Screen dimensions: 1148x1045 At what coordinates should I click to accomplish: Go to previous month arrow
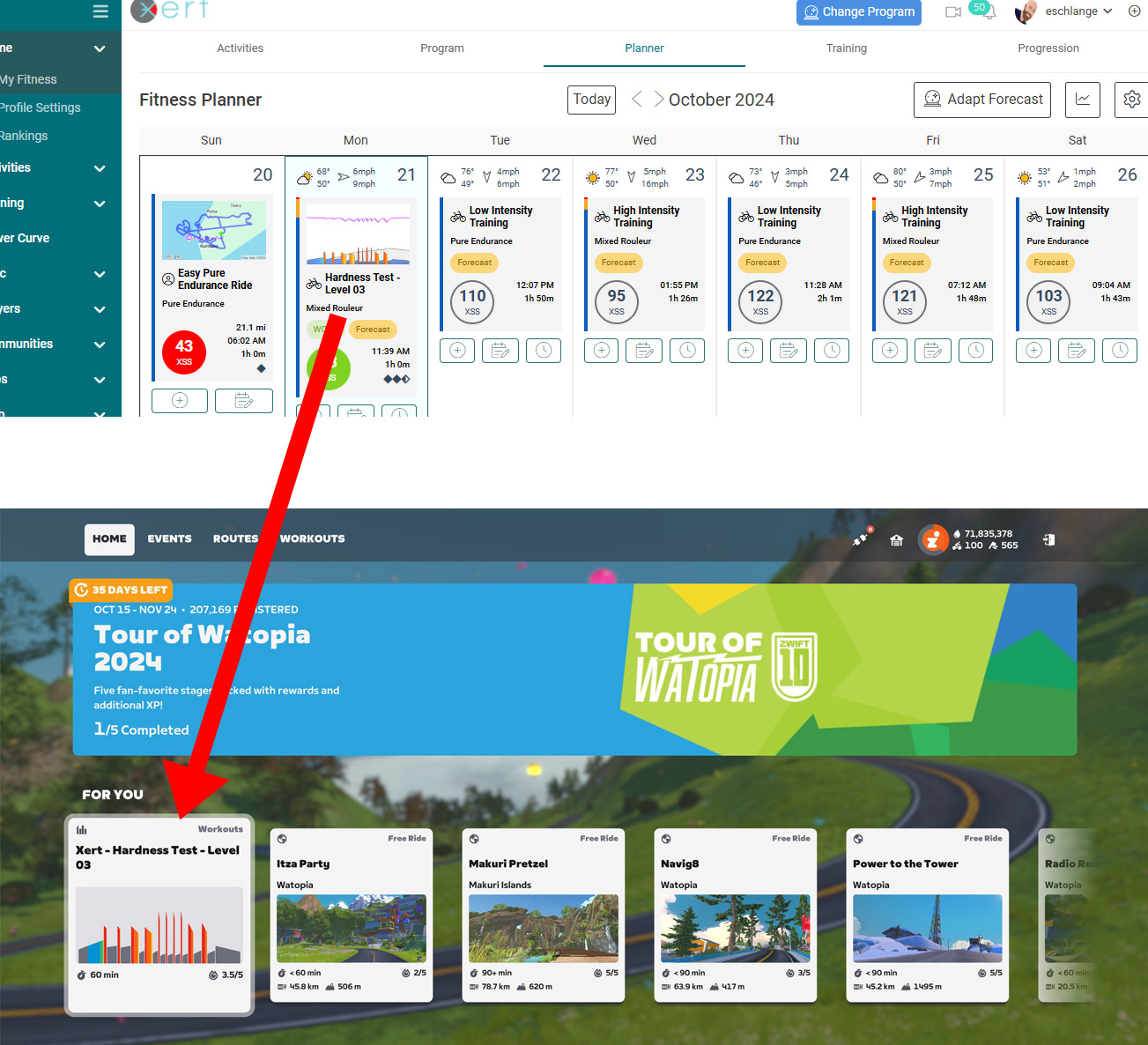(636, 100)
